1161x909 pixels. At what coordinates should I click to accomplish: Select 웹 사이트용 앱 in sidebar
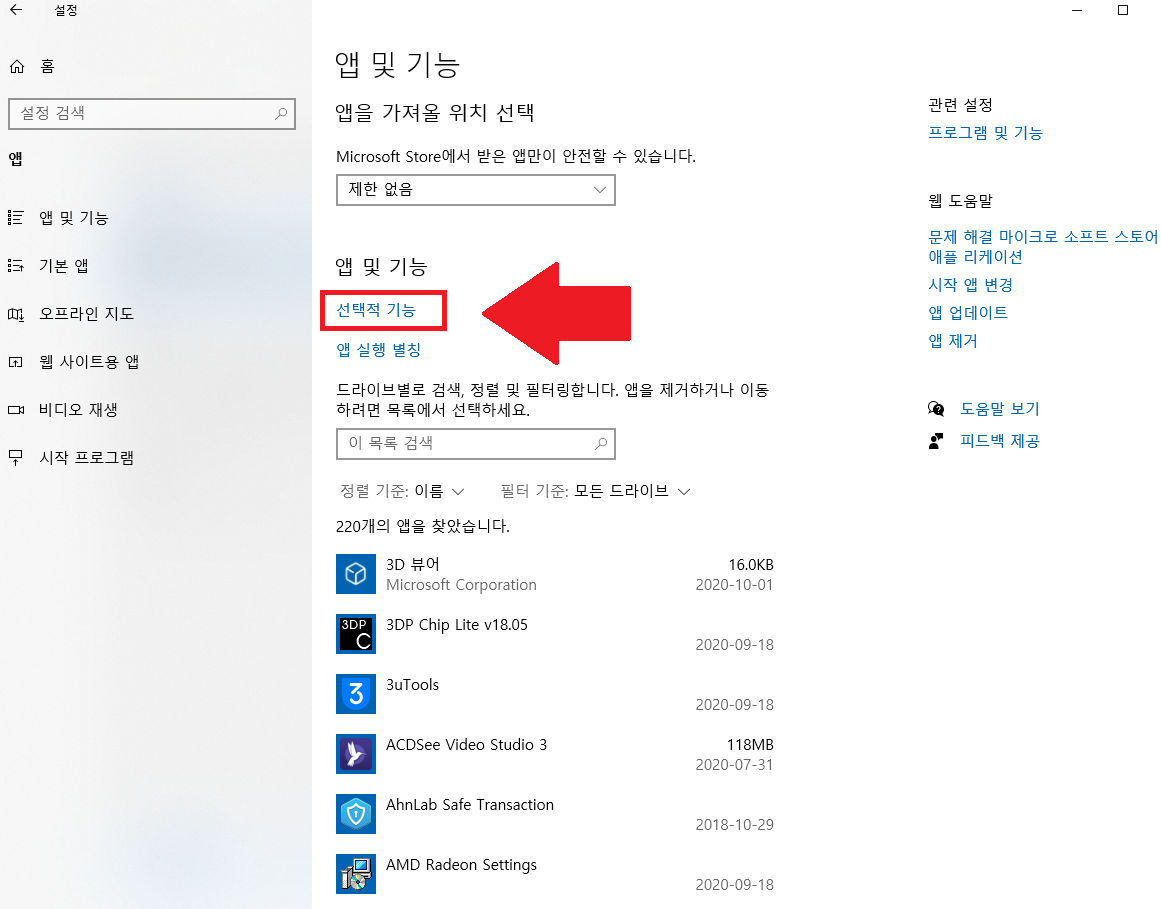pos(89,362)
